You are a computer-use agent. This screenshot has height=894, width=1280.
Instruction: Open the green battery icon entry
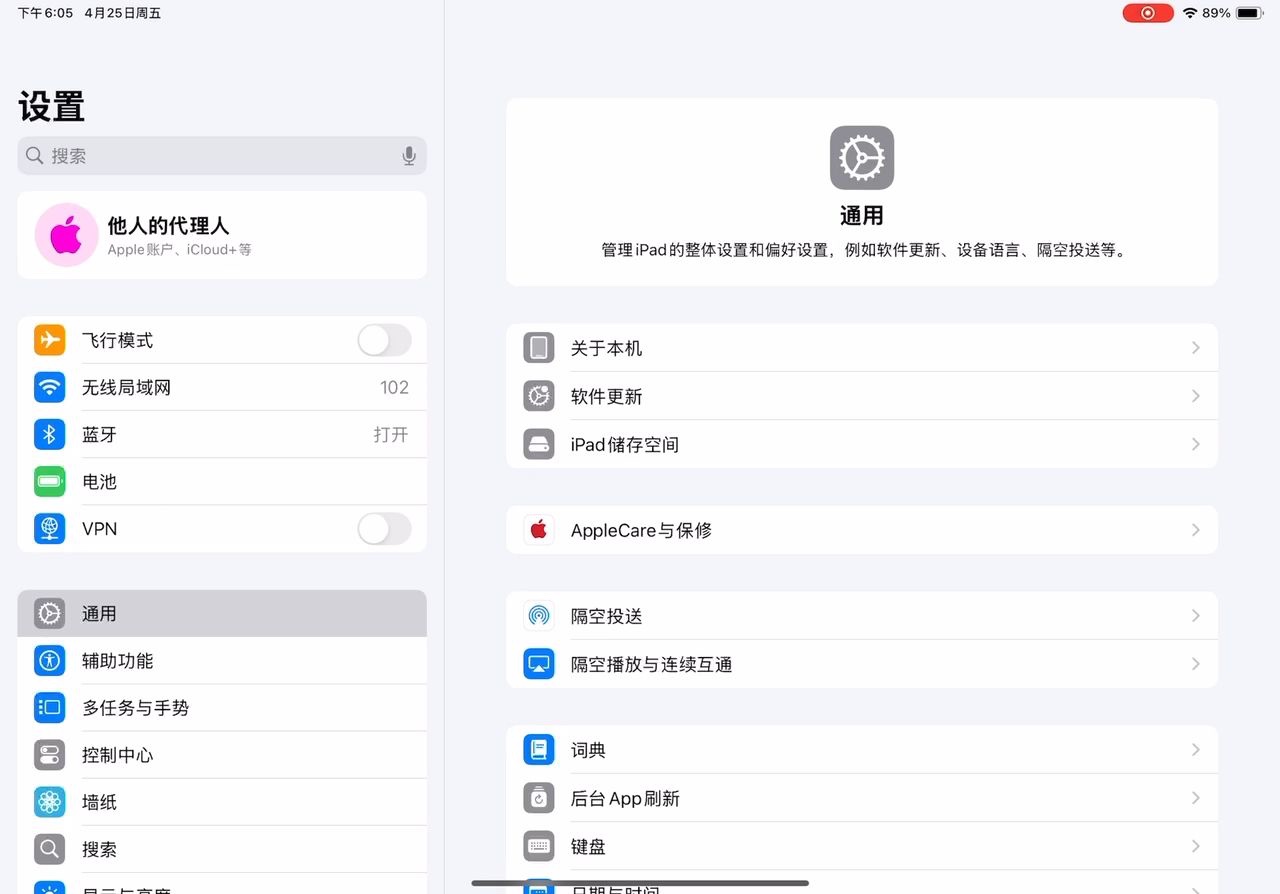(x=50, y=481)
